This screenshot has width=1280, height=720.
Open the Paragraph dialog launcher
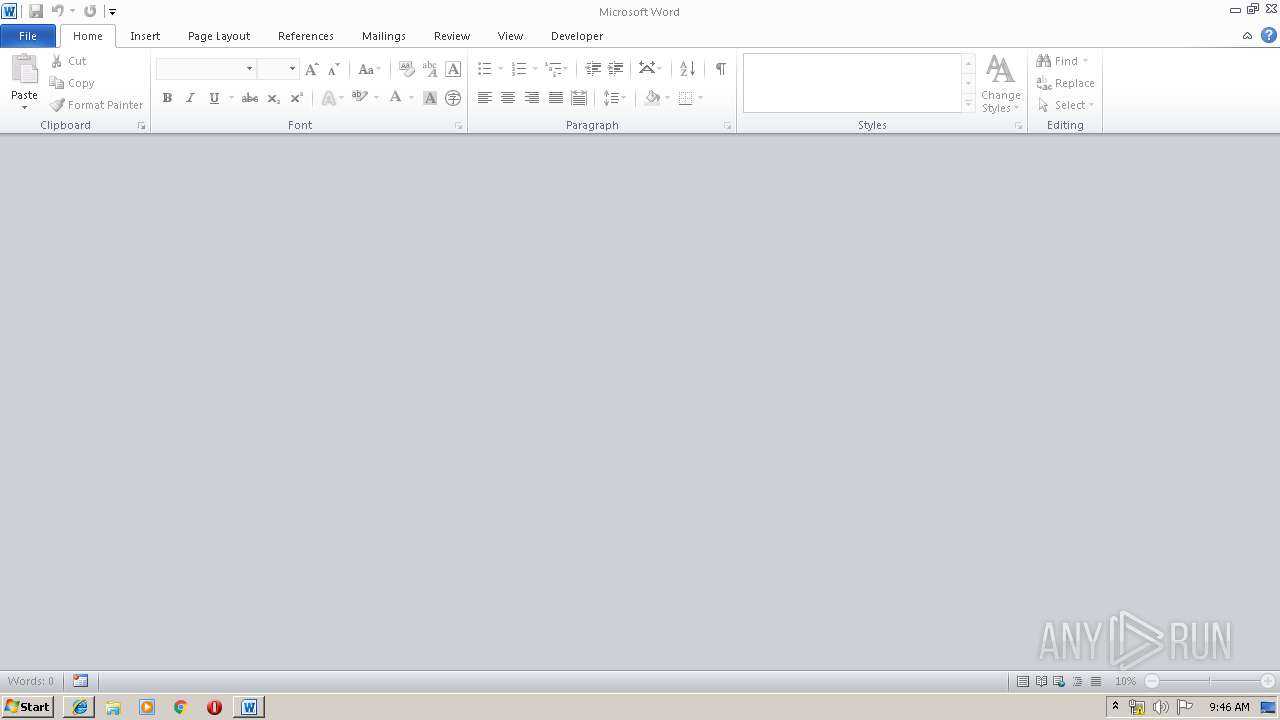click(727, 126)
